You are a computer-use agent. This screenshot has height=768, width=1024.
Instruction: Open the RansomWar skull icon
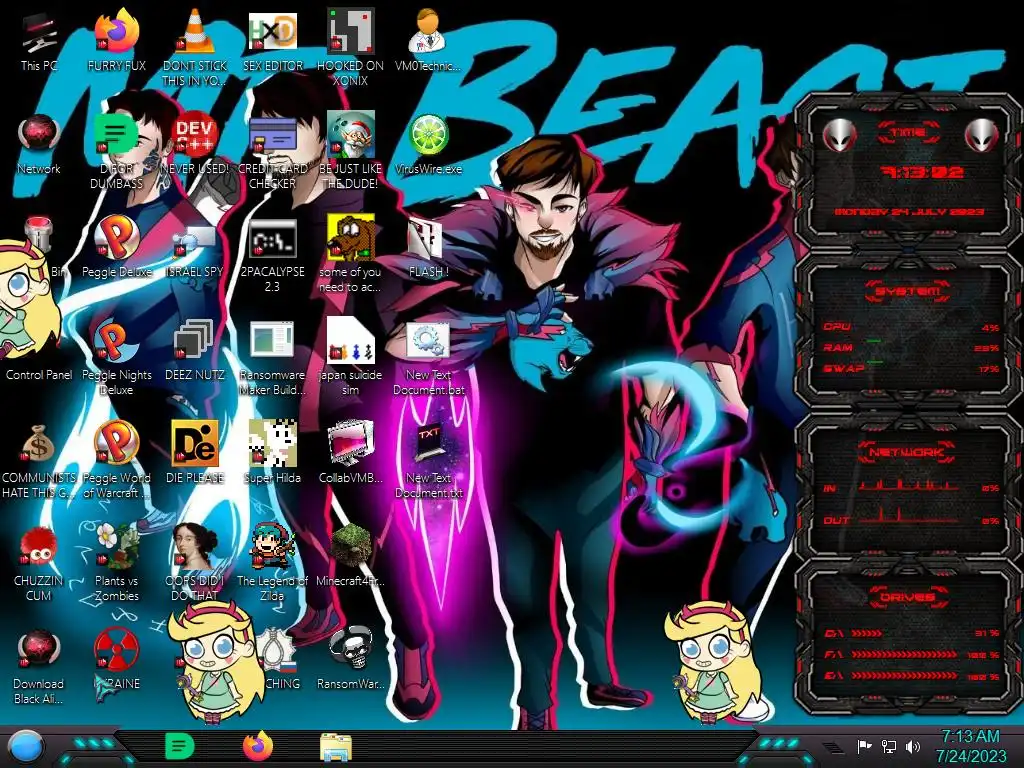[x=350, y=649]
